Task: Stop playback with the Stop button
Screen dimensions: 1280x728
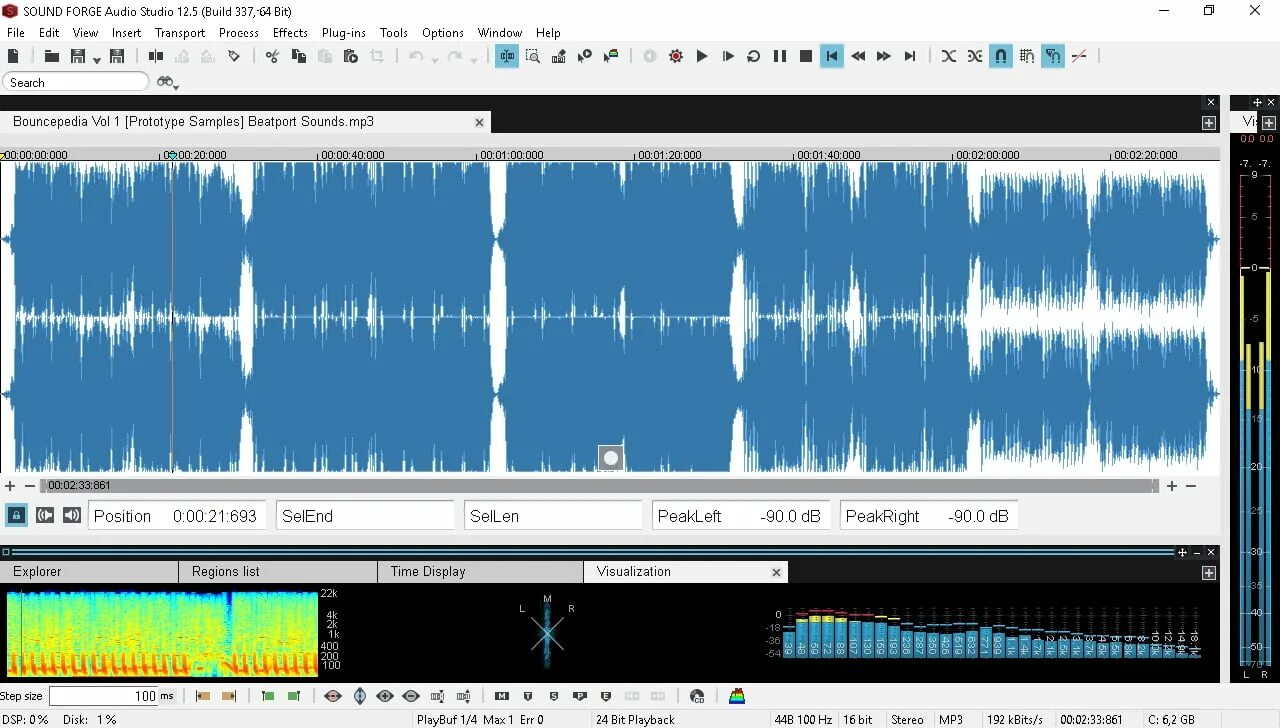Action: click(806, 57)
